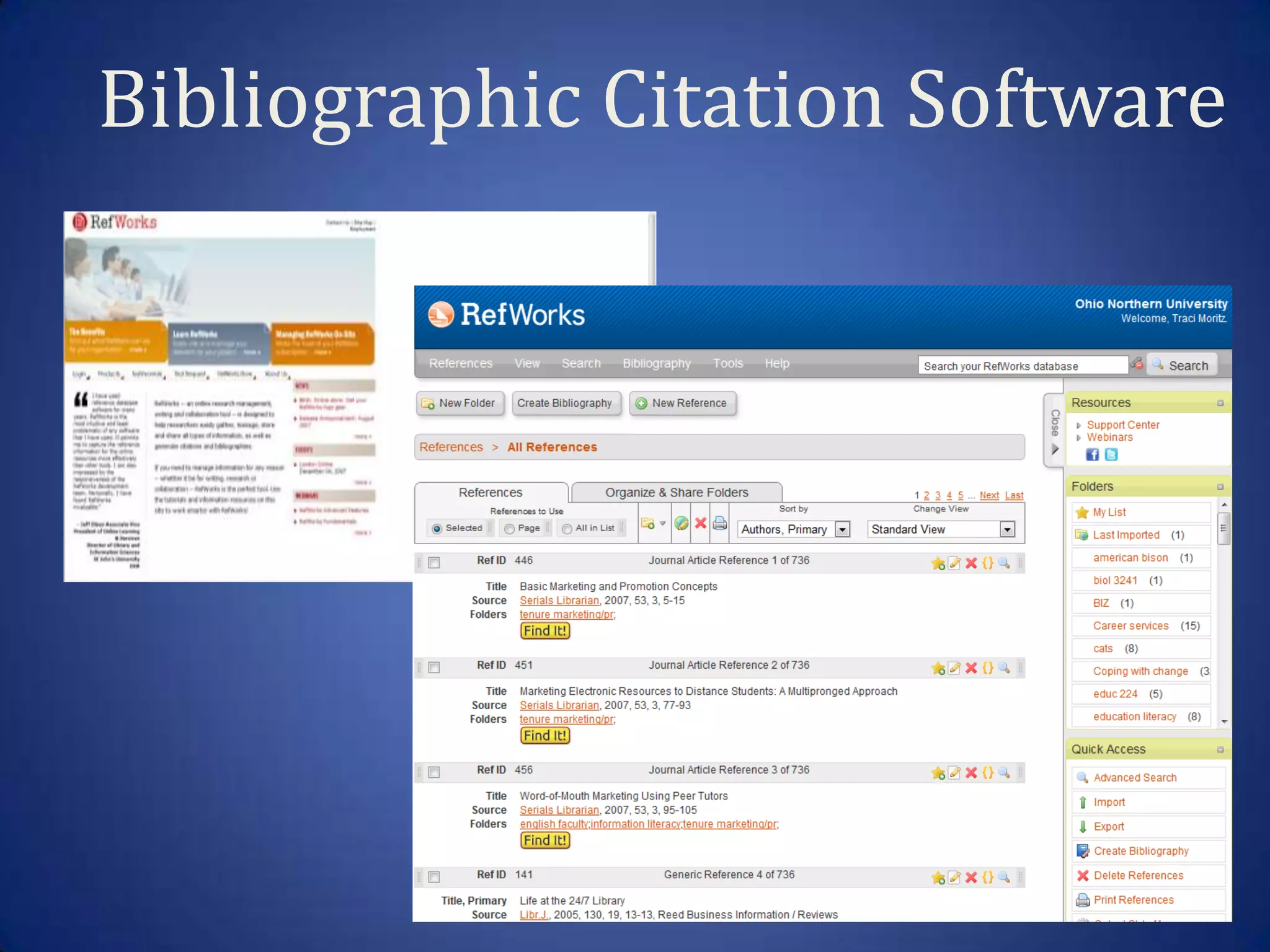Screen dimensions: 1270x952
Task: Click the New Reference button
Action: pos(683,403)
